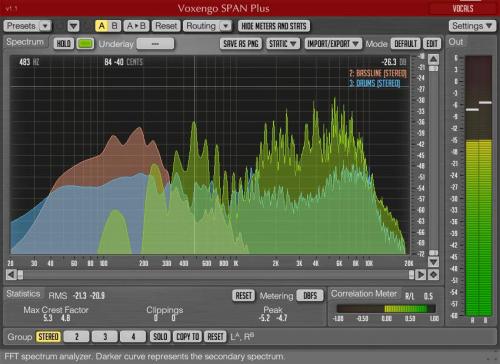The height and width of the screenshot is (364, 500).
Task: Select the A state
Action: tap(102, 26)
